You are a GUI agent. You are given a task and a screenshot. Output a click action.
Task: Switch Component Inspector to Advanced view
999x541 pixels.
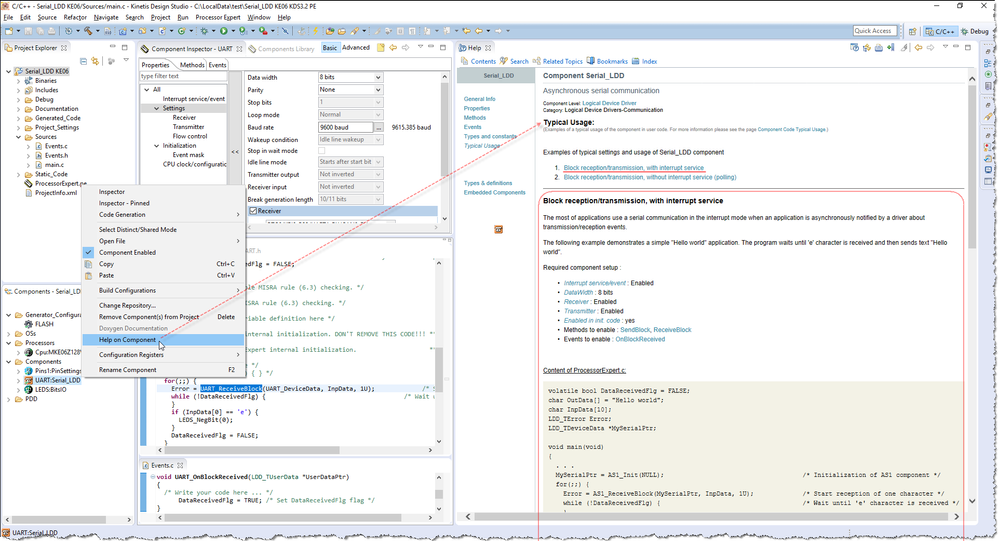(356, 48)
